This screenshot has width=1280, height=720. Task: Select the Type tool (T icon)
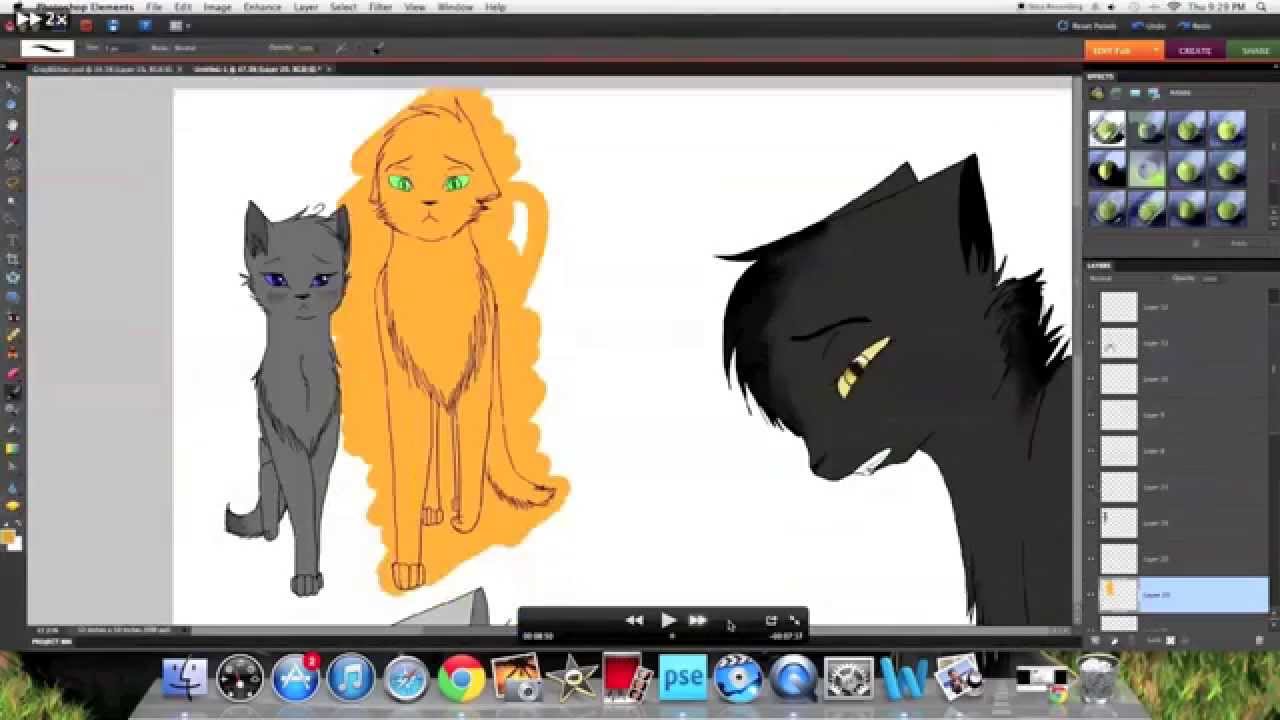[14, 240]
